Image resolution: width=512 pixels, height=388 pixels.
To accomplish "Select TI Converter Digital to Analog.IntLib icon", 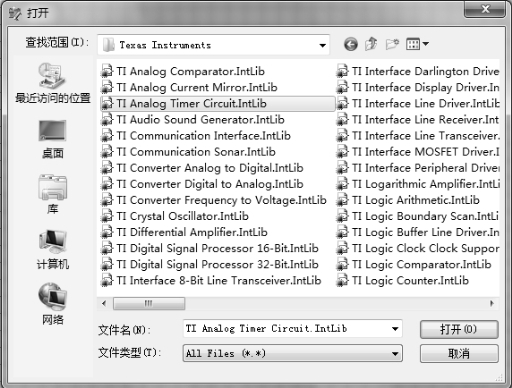I will (107, 184).
